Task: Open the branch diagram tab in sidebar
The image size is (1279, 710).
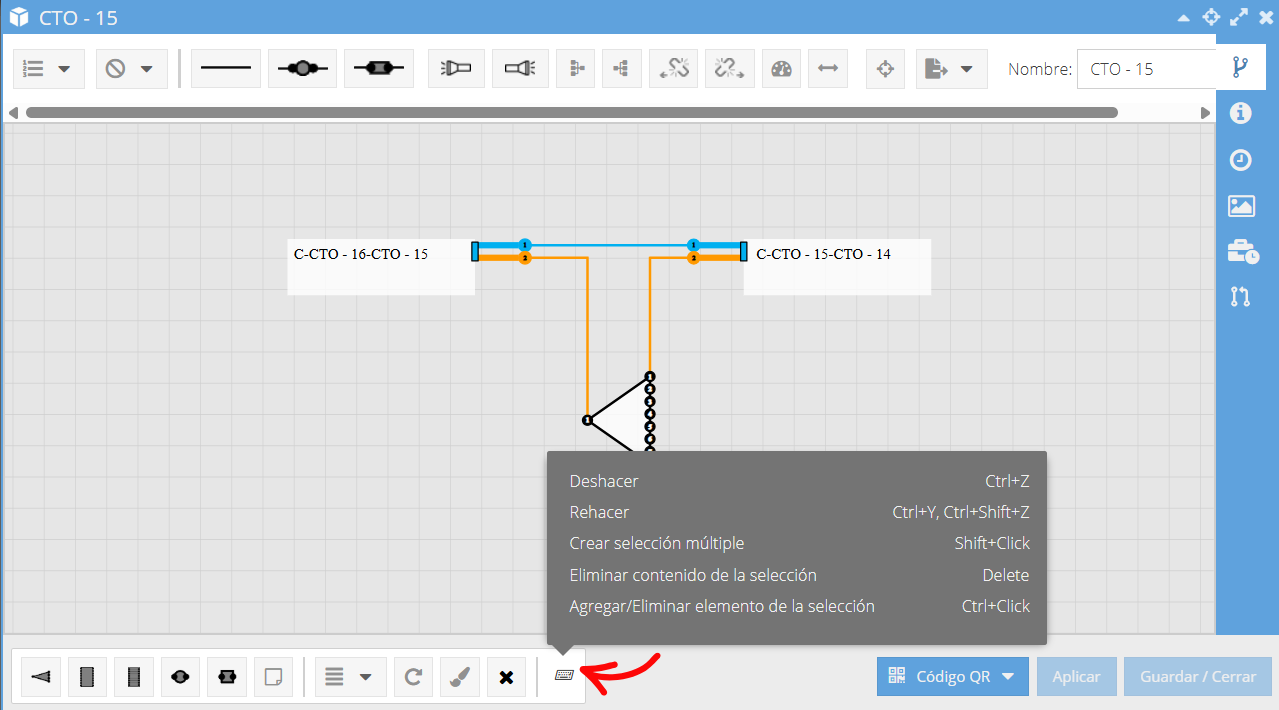Action: pos(1241,67)
